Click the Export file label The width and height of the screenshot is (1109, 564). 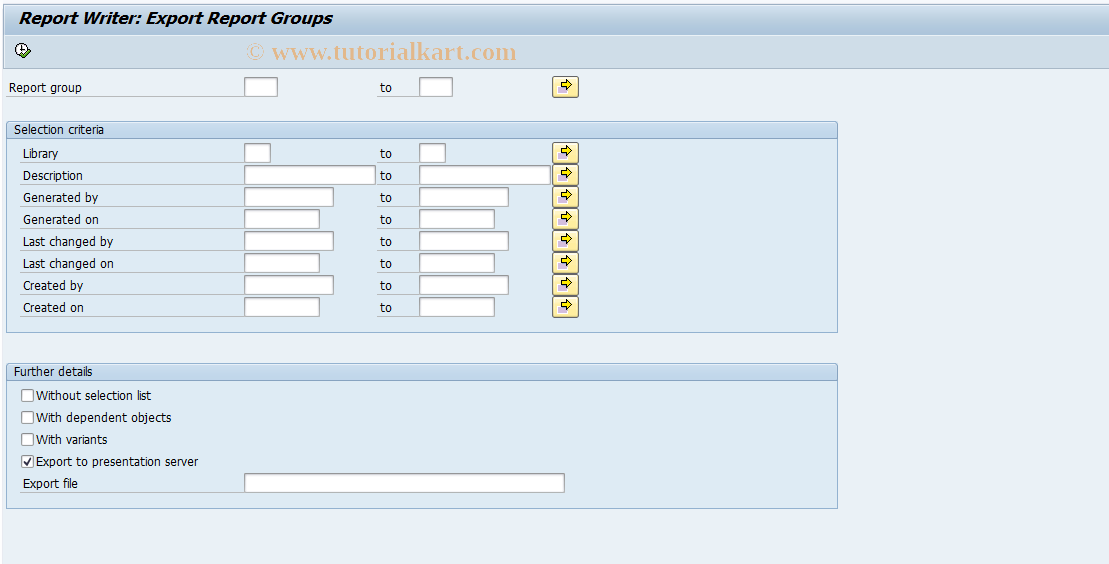point(50,483)
